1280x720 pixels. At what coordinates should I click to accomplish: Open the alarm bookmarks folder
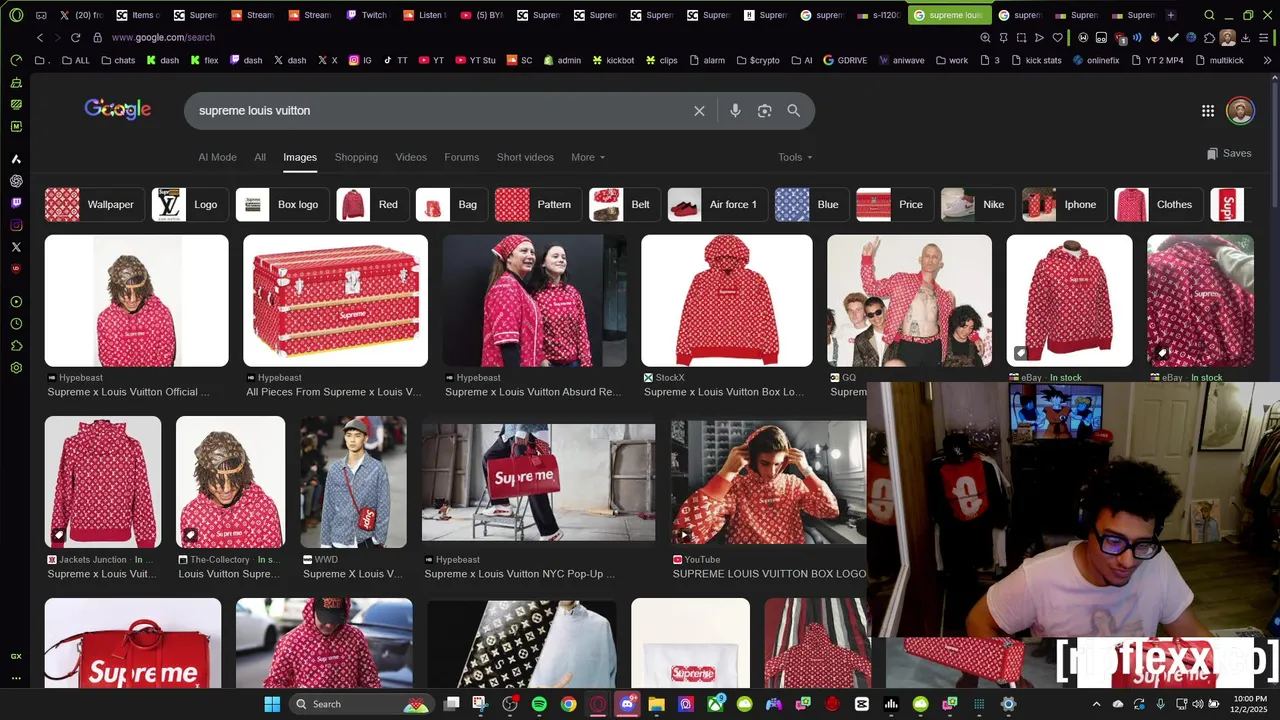706,60
